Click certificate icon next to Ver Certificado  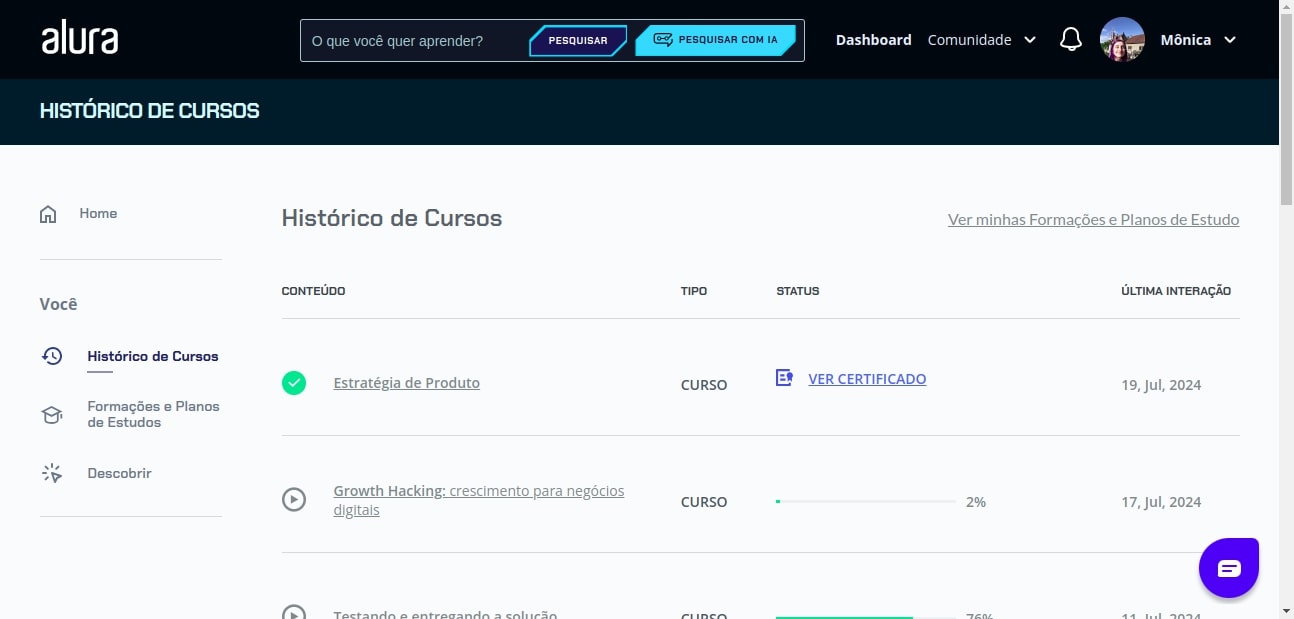(x=785, y=378)
